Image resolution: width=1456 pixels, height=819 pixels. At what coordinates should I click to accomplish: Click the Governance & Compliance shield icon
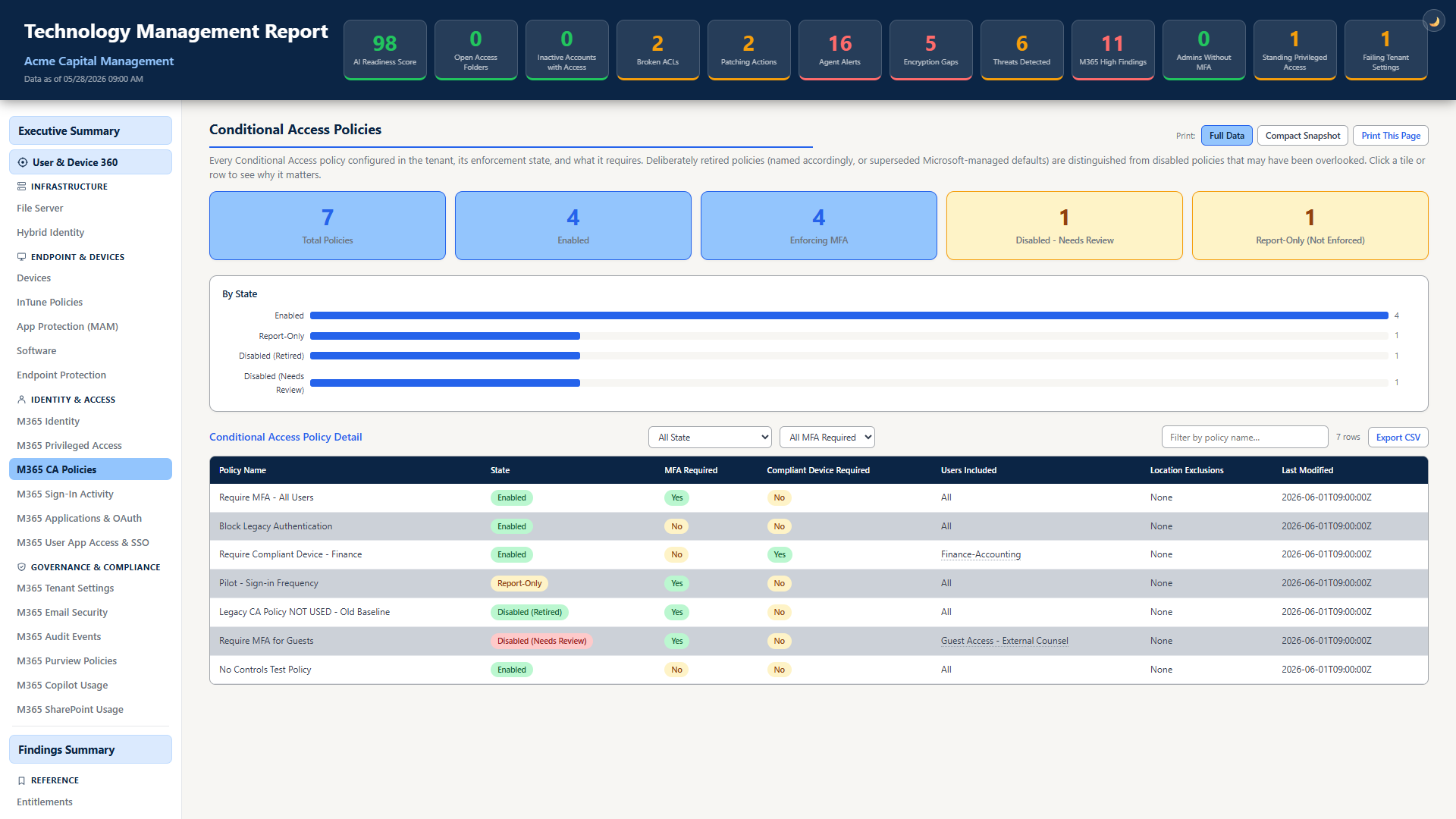point(21,567)
